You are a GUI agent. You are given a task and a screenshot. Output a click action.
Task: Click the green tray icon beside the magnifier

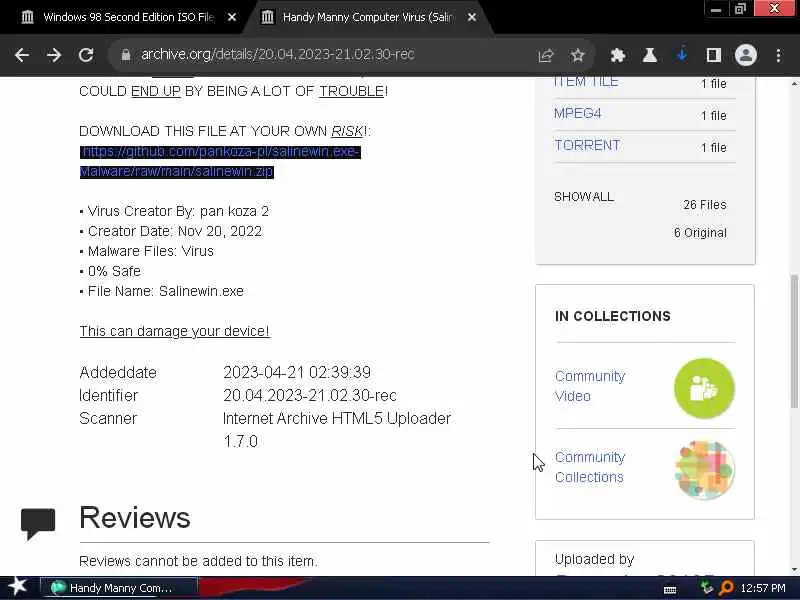[707, 588]
